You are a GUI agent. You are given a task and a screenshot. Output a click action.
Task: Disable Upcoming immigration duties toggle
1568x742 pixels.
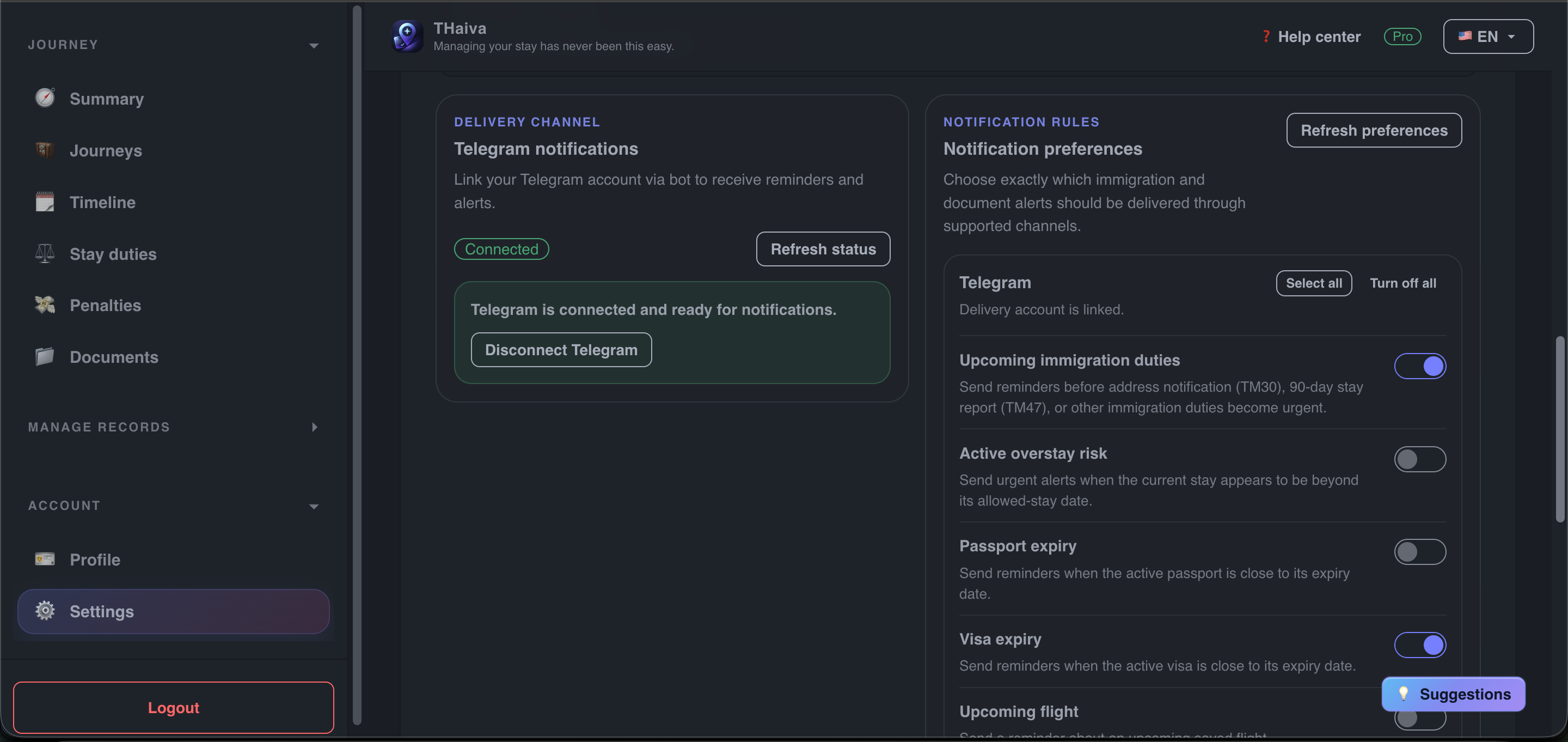tap(1419, 366)
